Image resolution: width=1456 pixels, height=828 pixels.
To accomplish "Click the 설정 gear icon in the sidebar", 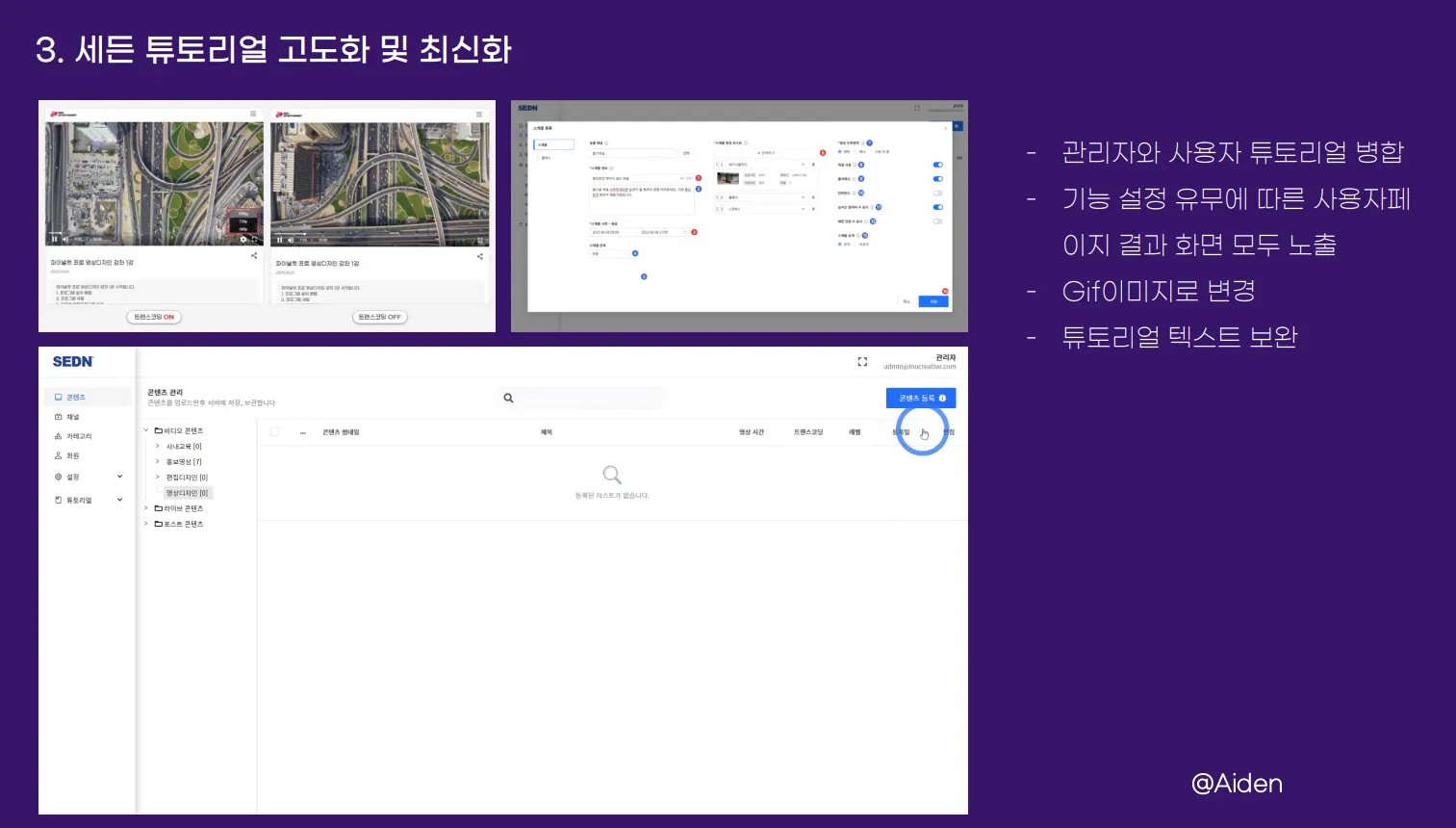I will click(58, 477).
